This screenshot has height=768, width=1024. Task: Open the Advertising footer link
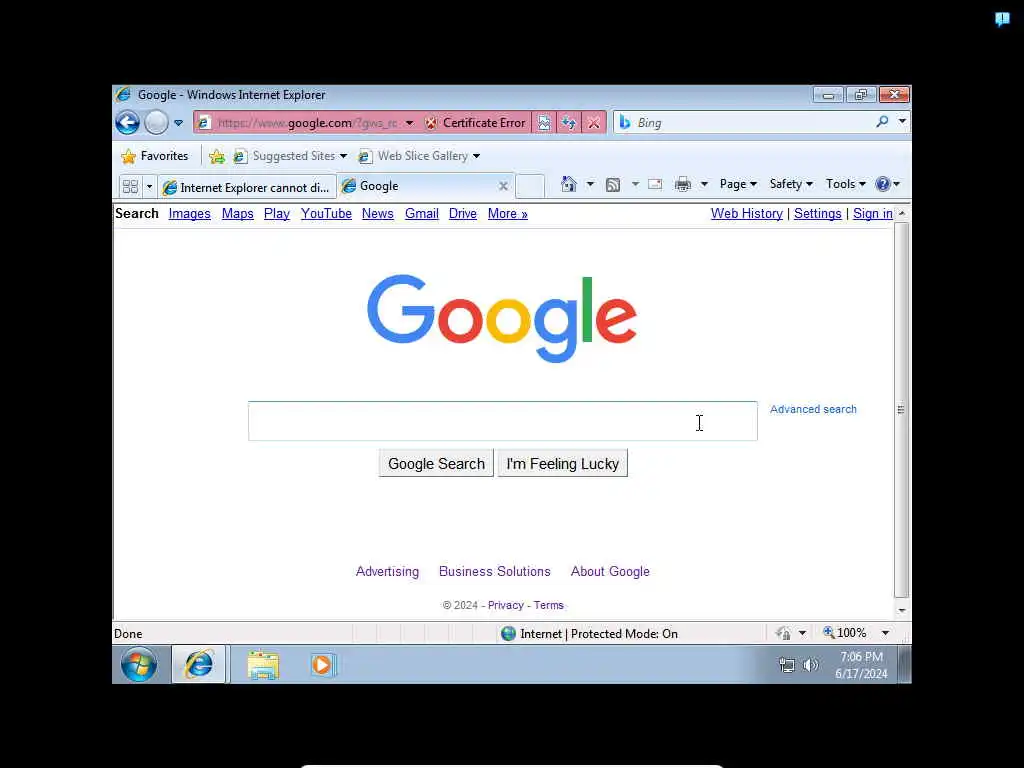click(x=387, y=571)
